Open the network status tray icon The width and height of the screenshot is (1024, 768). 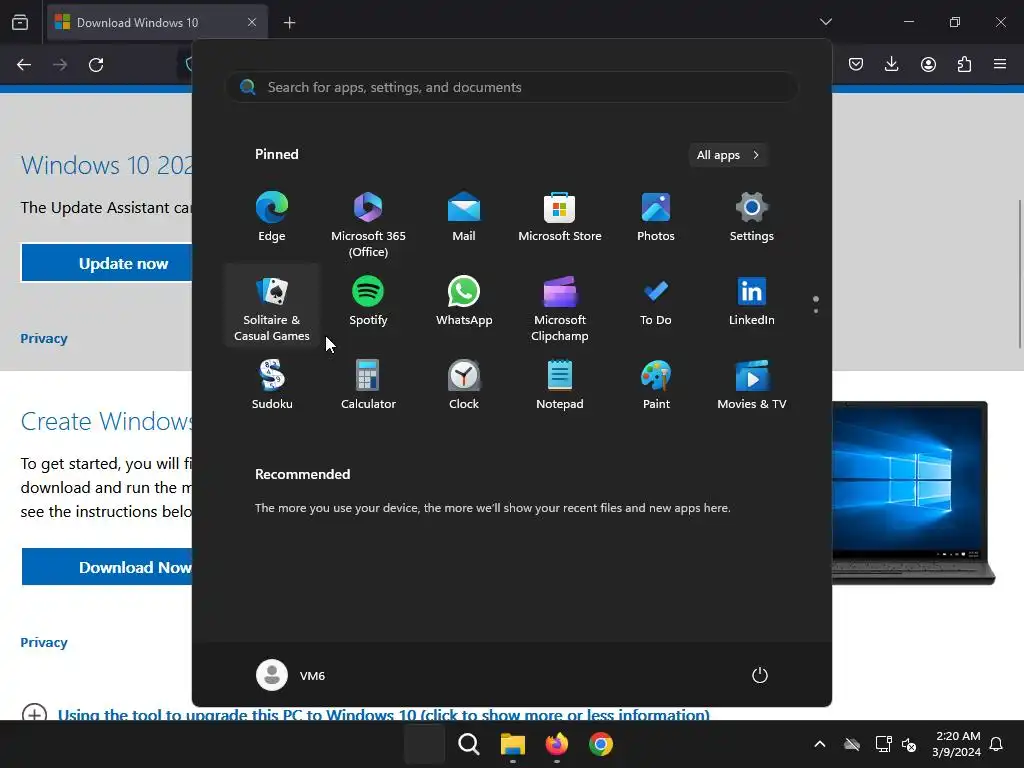[883, 744]
